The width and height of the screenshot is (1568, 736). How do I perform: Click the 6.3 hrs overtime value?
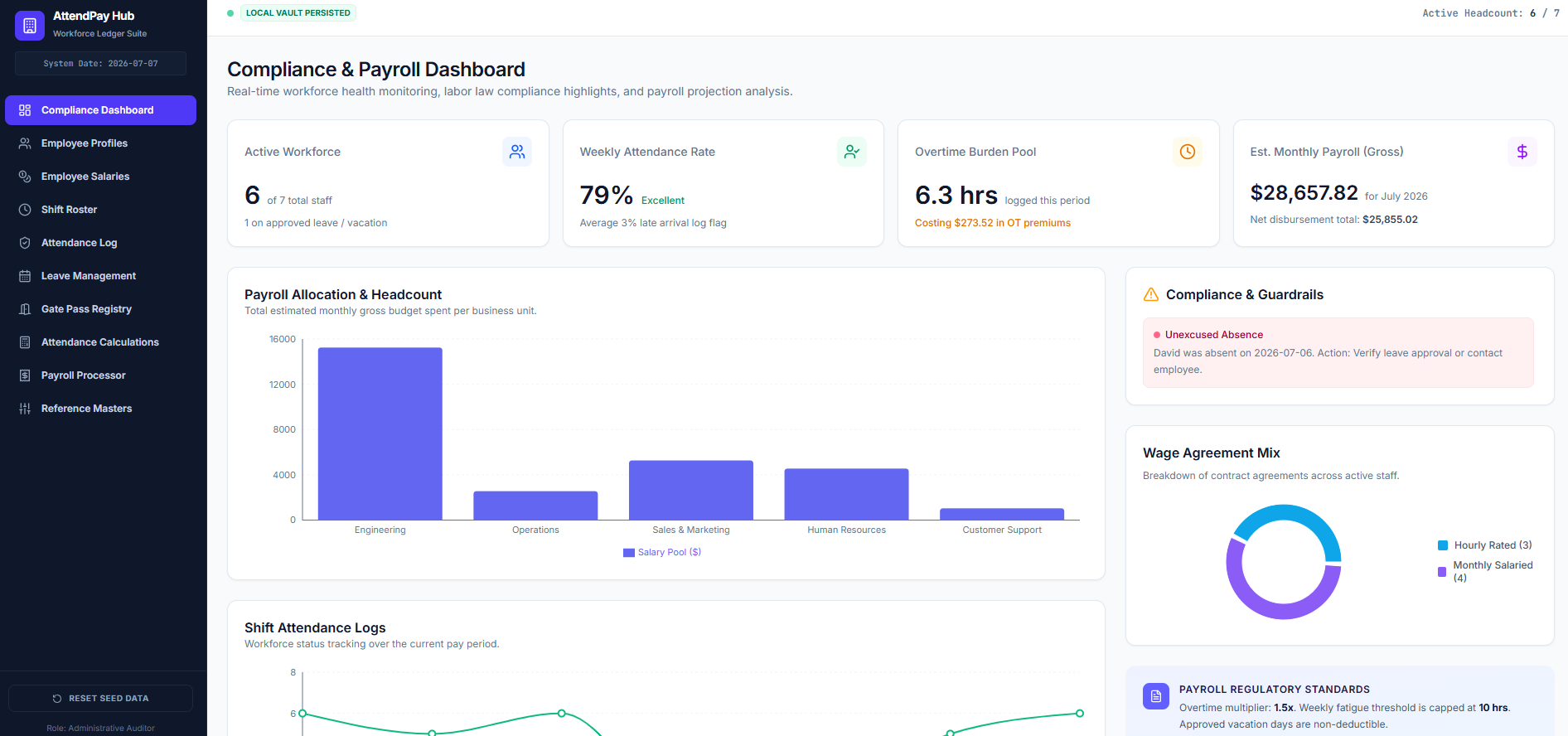[956, 196]
